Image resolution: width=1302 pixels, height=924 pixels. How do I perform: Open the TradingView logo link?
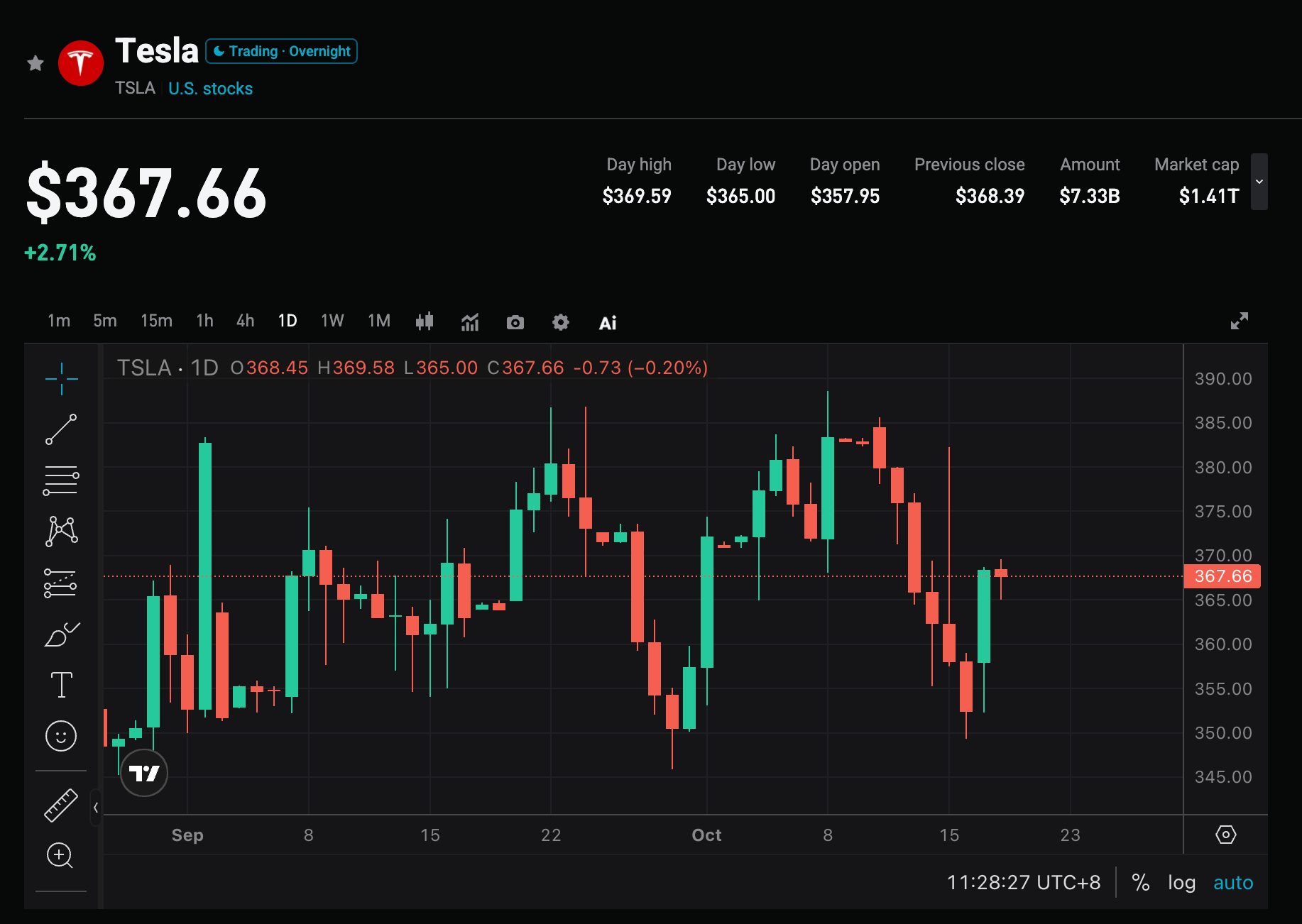pos(144,773)
